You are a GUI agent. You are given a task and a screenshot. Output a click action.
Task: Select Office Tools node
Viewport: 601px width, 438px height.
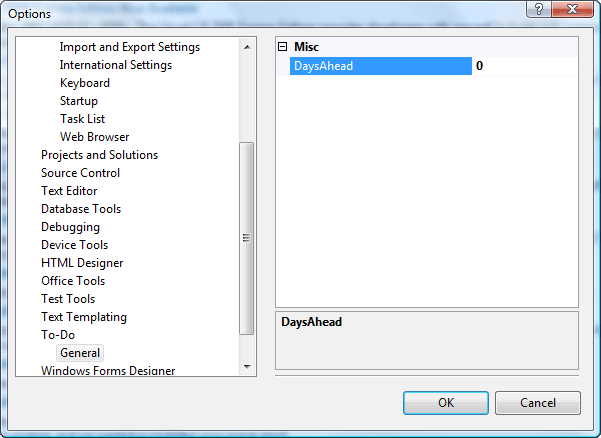click(x=73, y=281)
